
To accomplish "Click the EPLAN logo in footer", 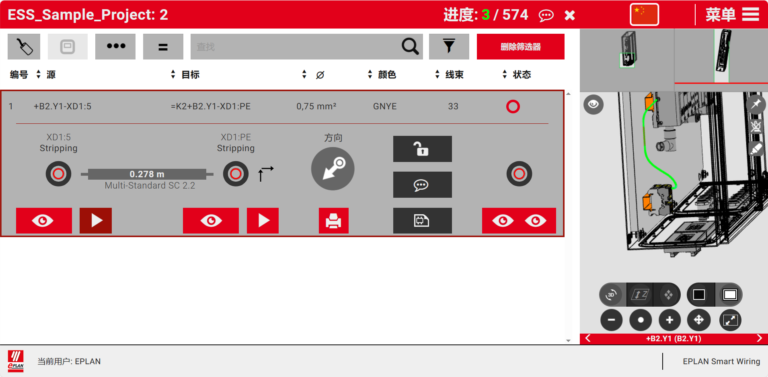I will 16,361.
